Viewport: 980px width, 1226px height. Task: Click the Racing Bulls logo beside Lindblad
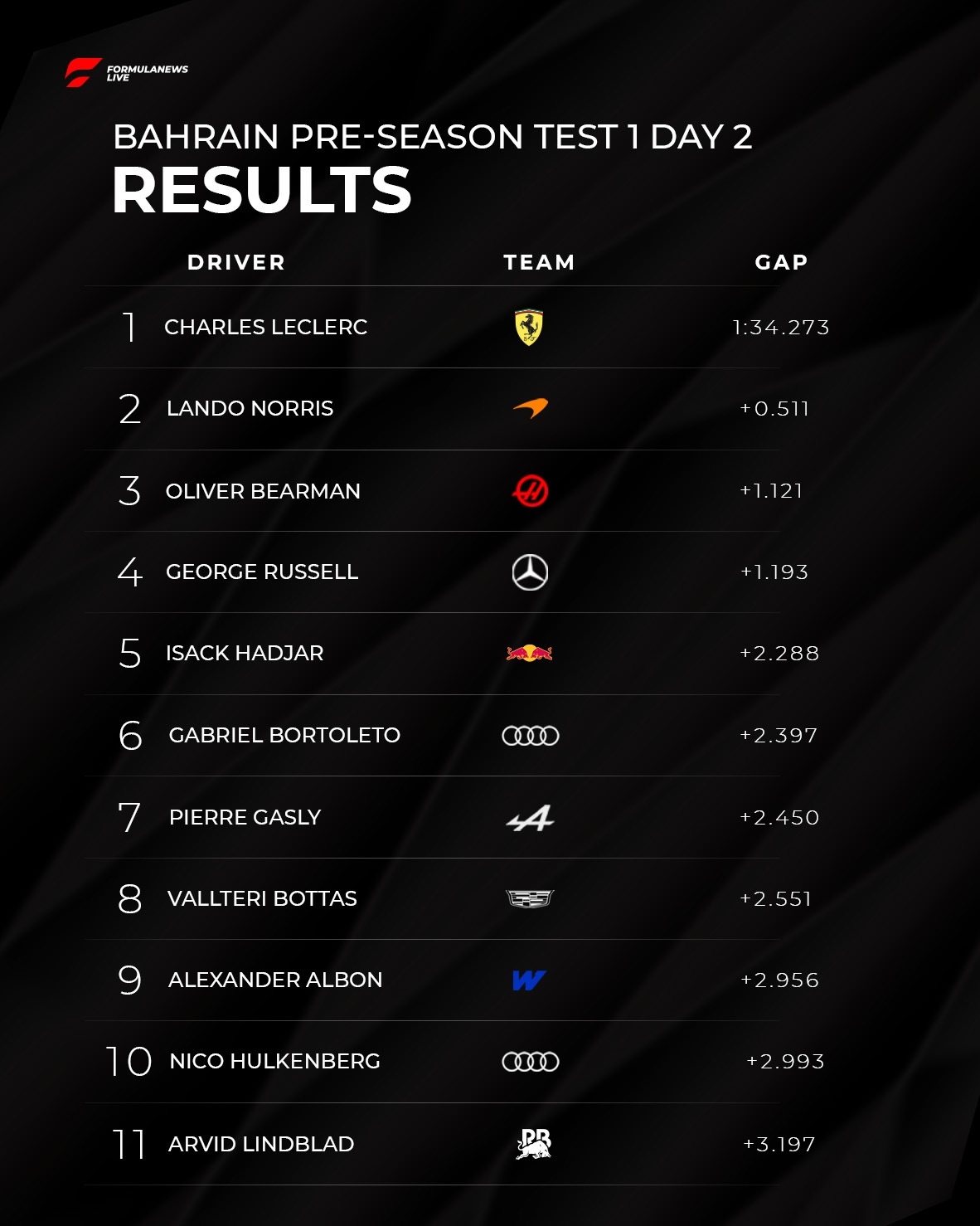(533, 1144)
